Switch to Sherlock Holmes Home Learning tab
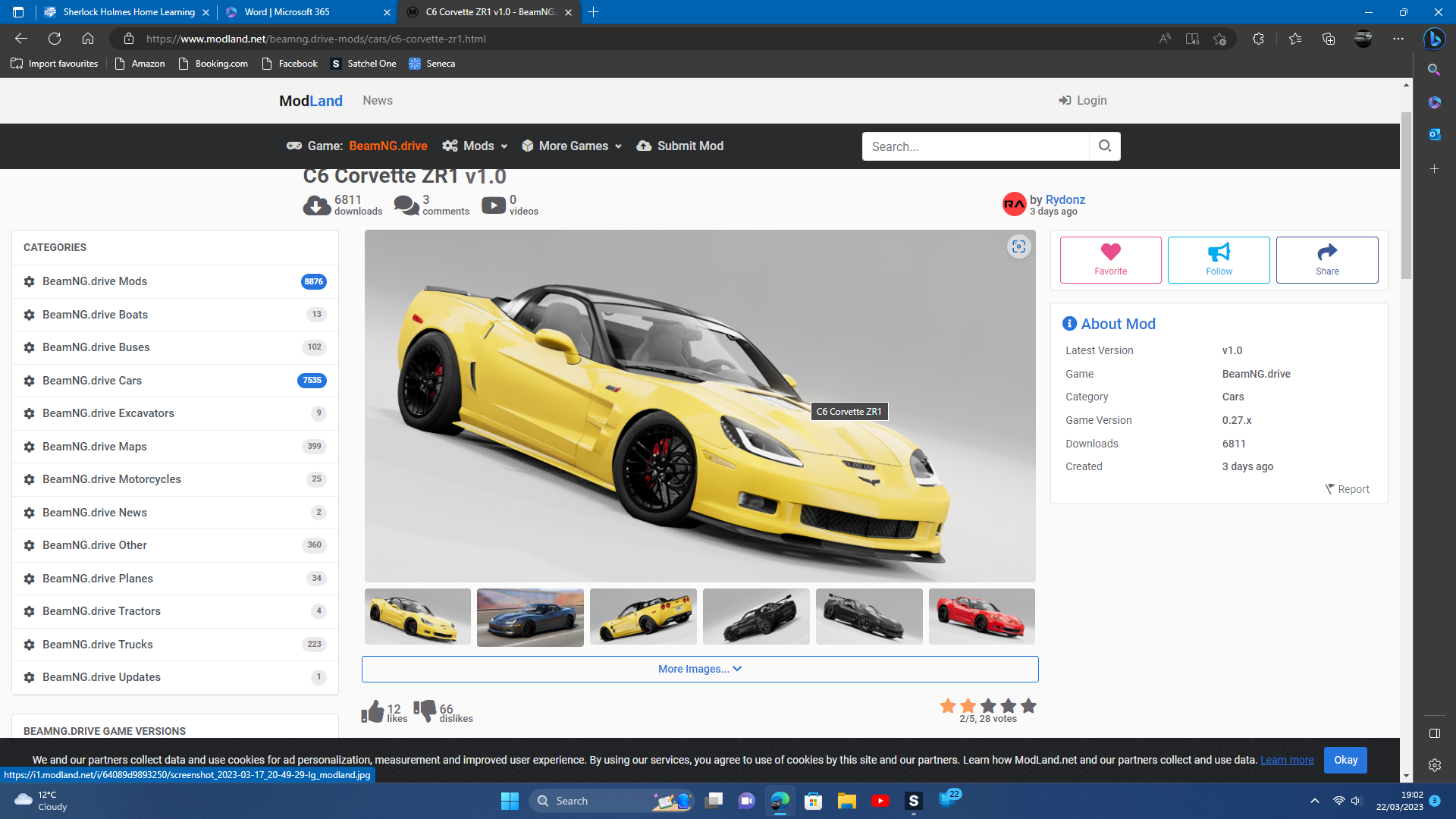 click(127, 12)
